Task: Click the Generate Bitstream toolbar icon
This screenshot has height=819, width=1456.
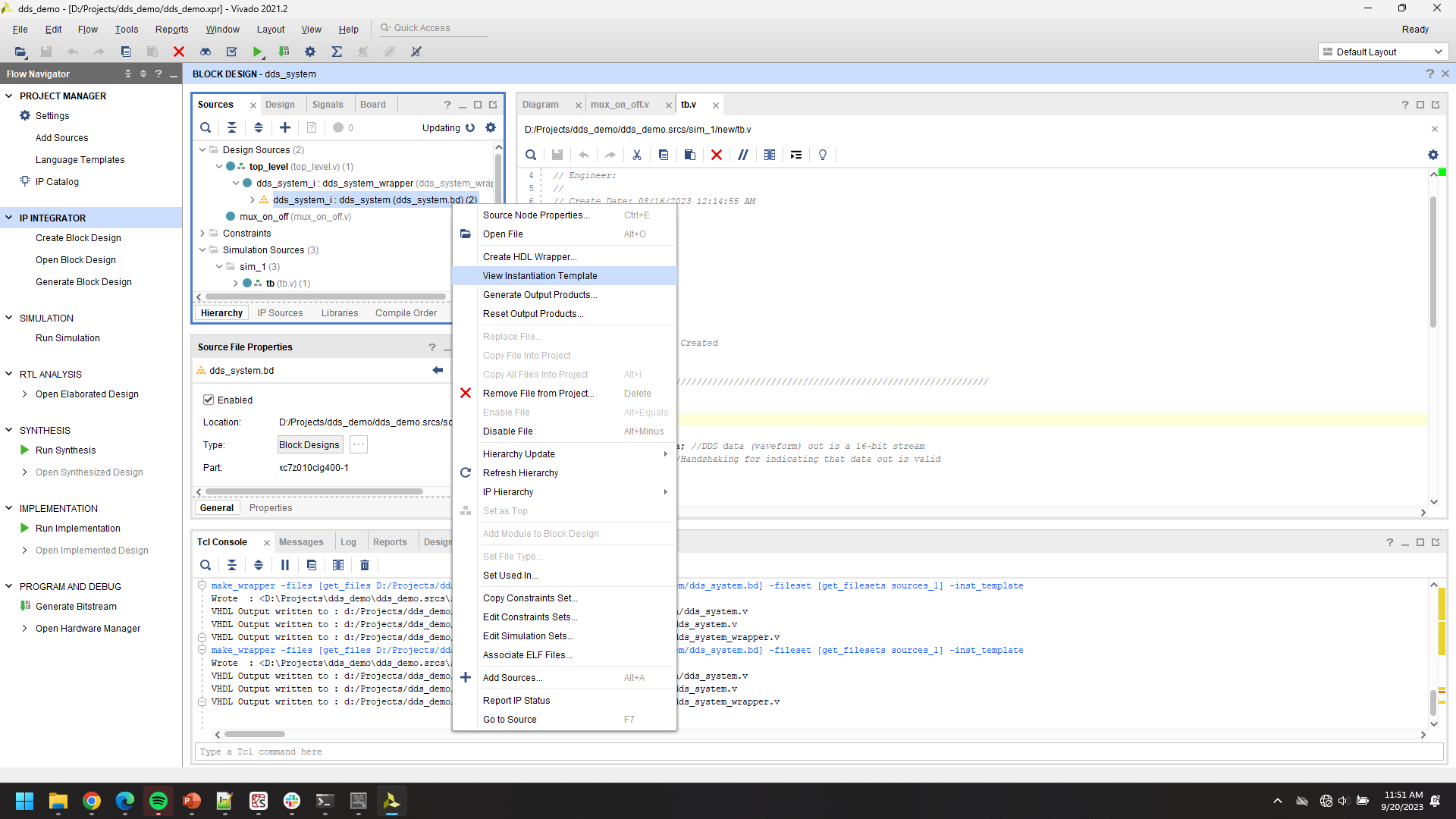Action: point(284,52)
